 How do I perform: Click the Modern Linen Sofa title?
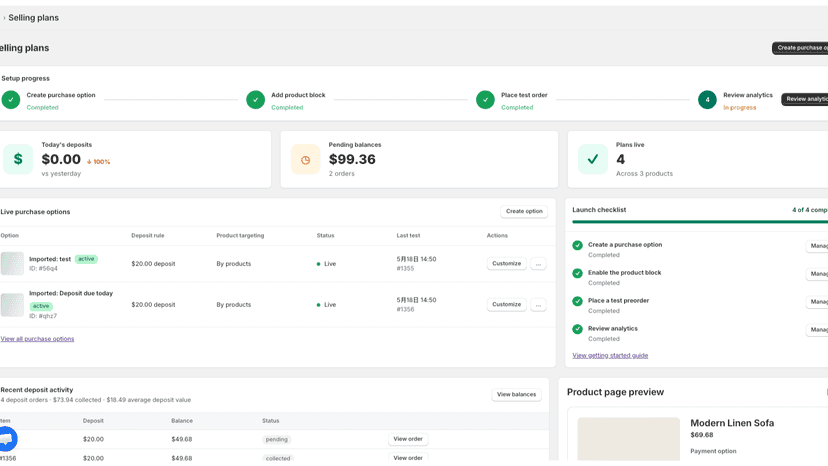[732, 423]
